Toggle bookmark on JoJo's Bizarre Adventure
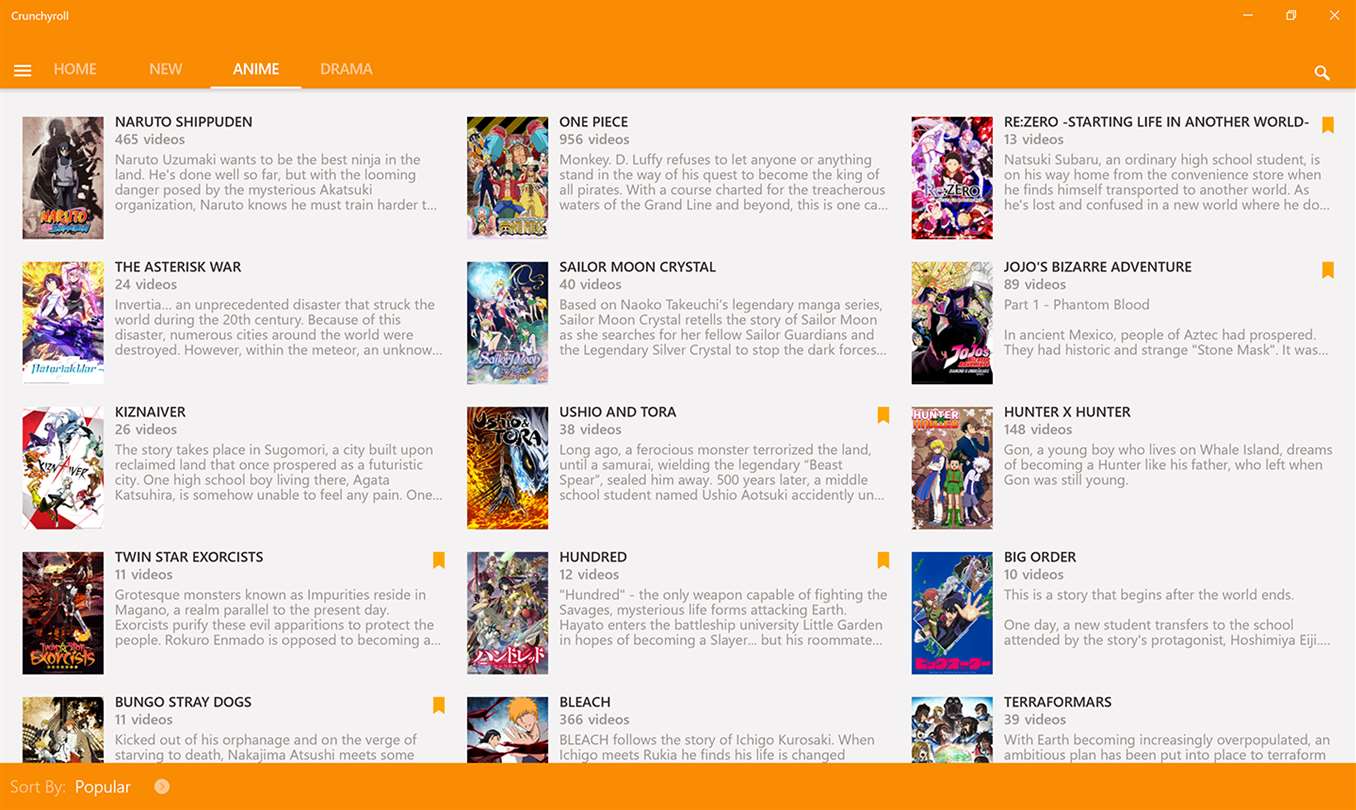Image resolution: width=1356 pixels, height=810 pixels. pyautogui.click(x=1328, y=270)
